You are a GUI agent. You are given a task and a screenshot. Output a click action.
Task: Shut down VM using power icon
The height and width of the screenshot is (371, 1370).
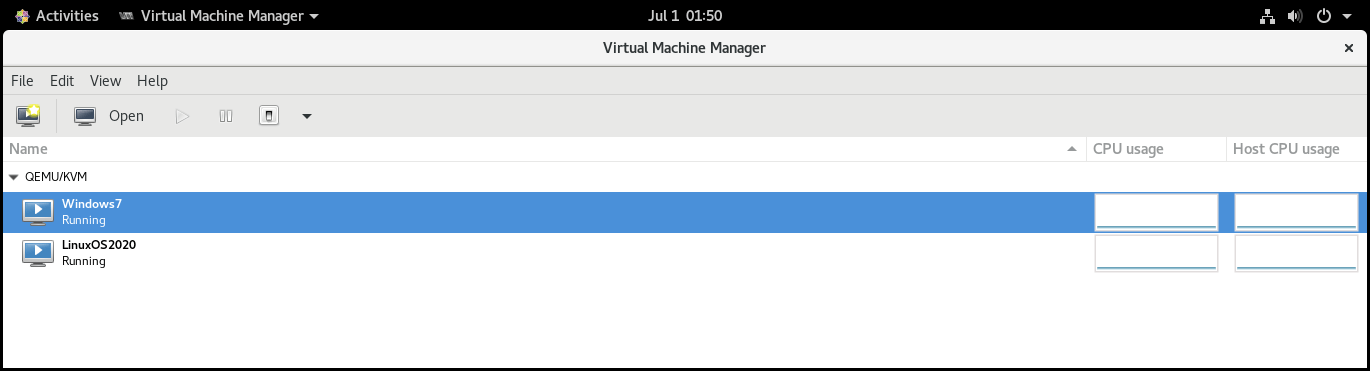coord(268,116)
